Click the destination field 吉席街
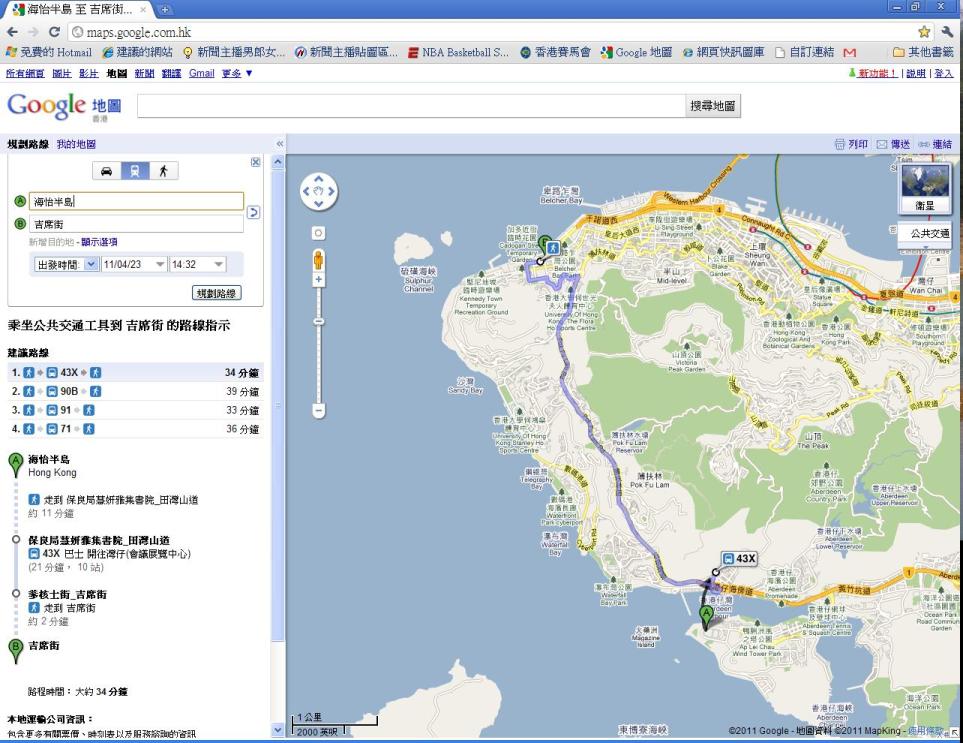Screen dimensions: 963x743 (x=136, y=224)
